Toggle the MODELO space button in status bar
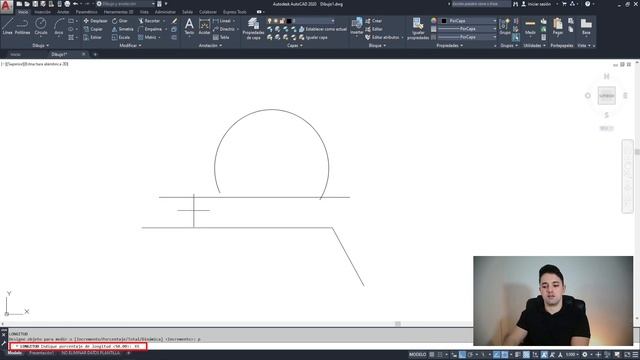 tap(417, 355)
